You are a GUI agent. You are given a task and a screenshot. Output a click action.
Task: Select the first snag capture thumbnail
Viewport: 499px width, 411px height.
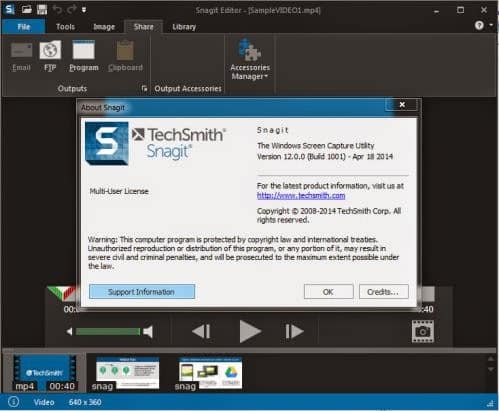click(127, 373)
